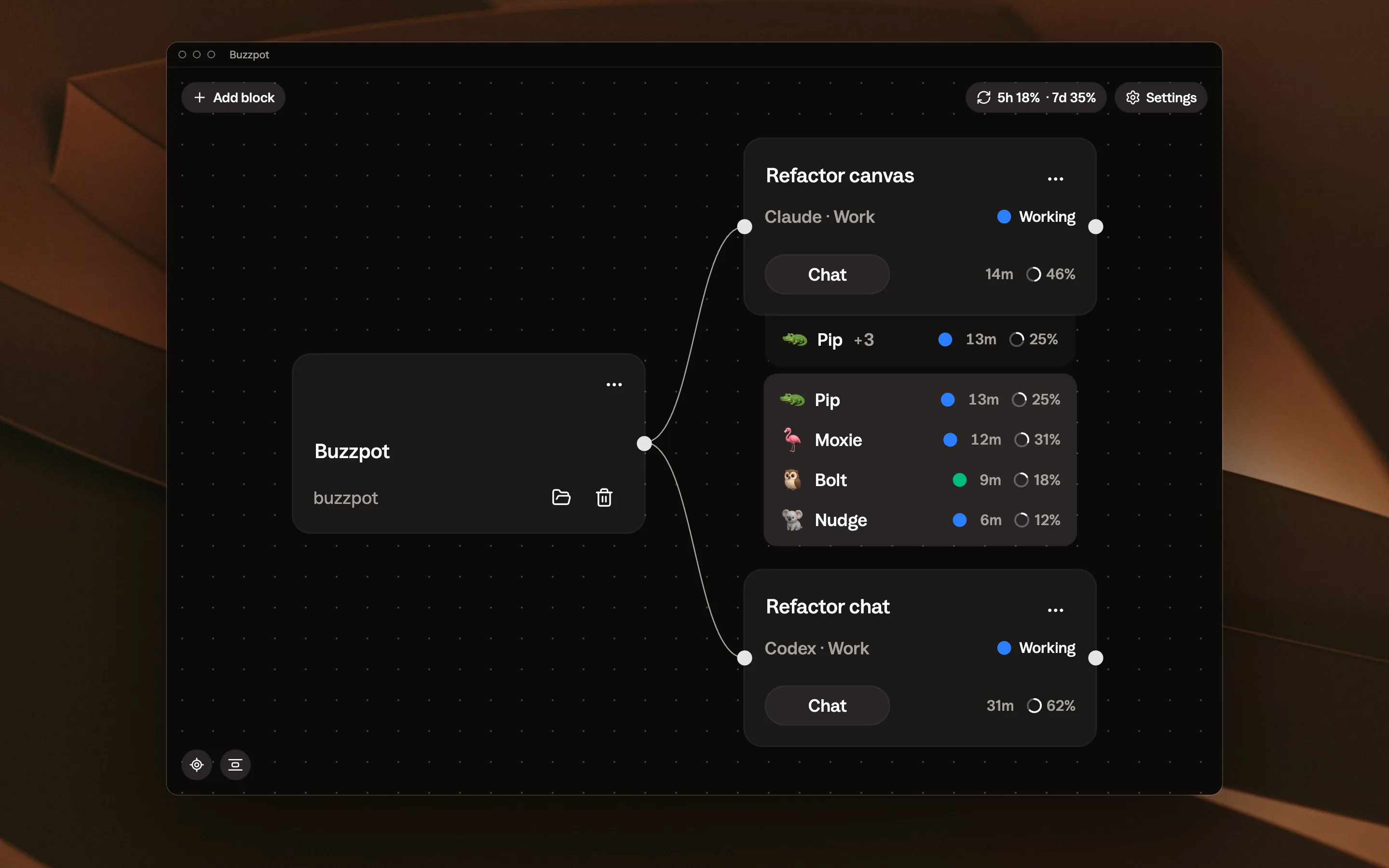Image resolution: width=1389 pixels, height=868 pixels.
Task: Click the green status dot on Bolt
Action: (x=959, y=480)
